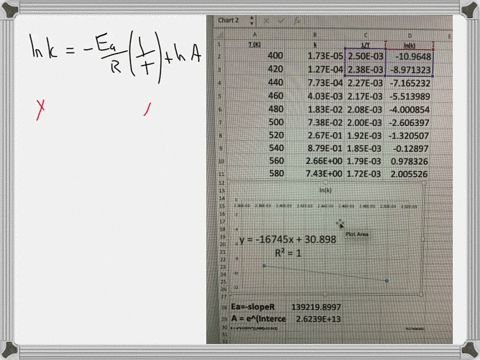The height and width of the screenshot is (360, 480).
Task: Select the ln(k) value -7.165232
Action: pyautogui.click(x=409, y=83)
